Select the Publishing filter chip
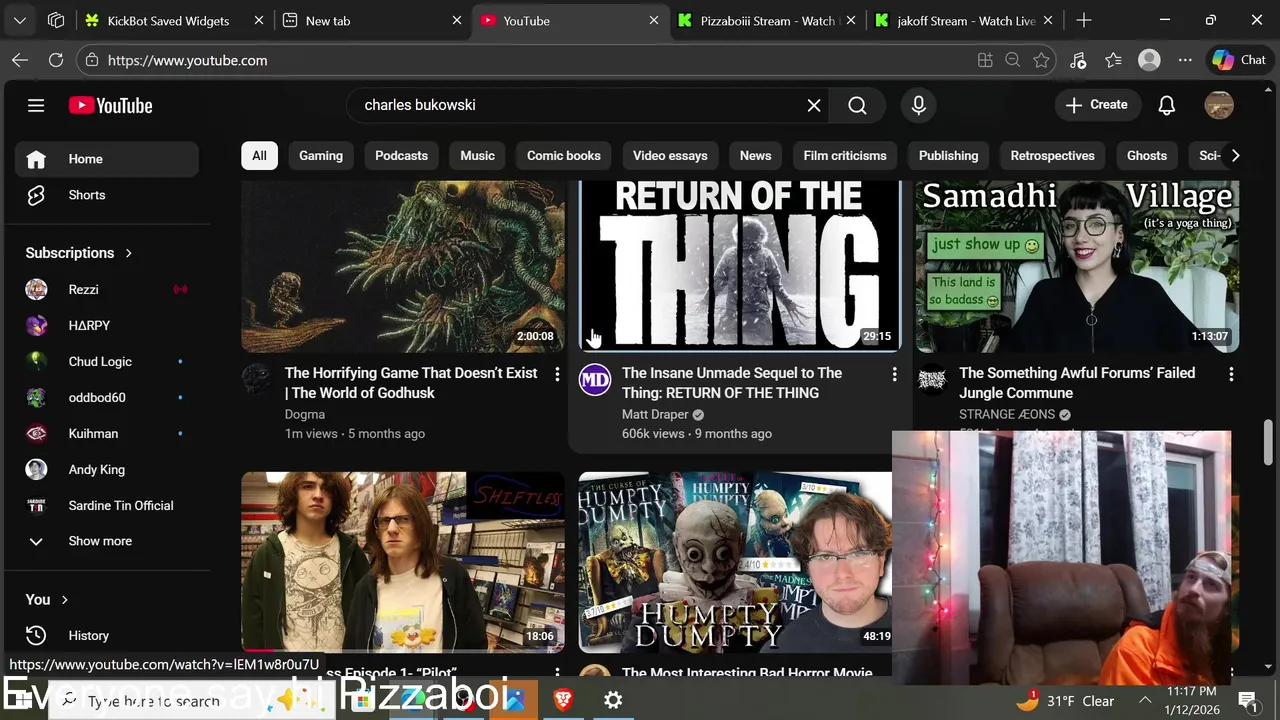Viewport: 1280px width, 720px height. [x=948, y=156]
